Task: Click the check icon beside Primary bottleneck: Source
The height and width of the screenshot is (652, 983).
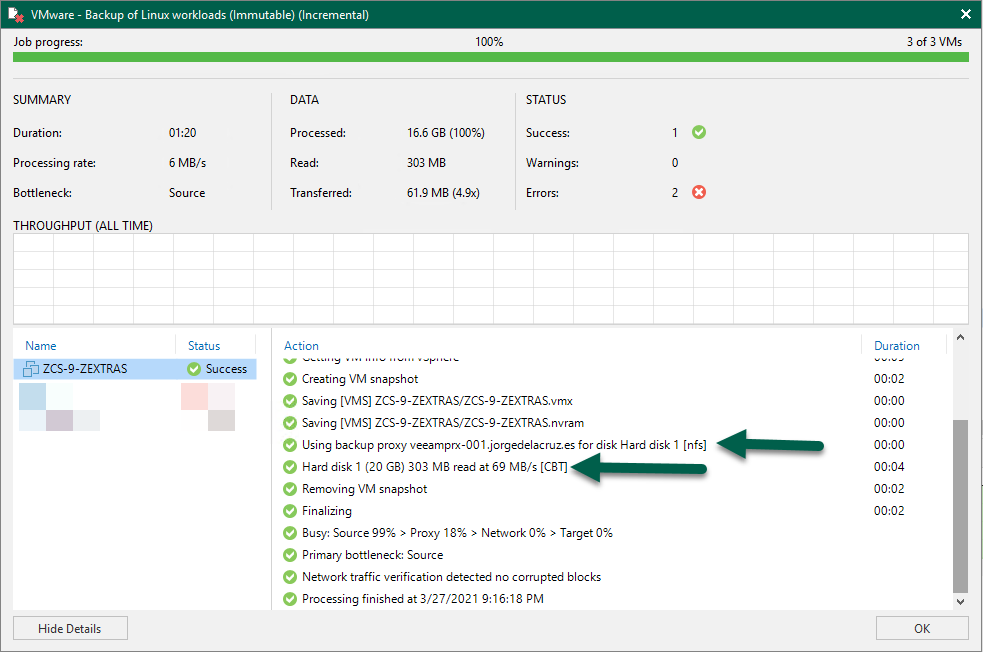Action: click(290, 555)
